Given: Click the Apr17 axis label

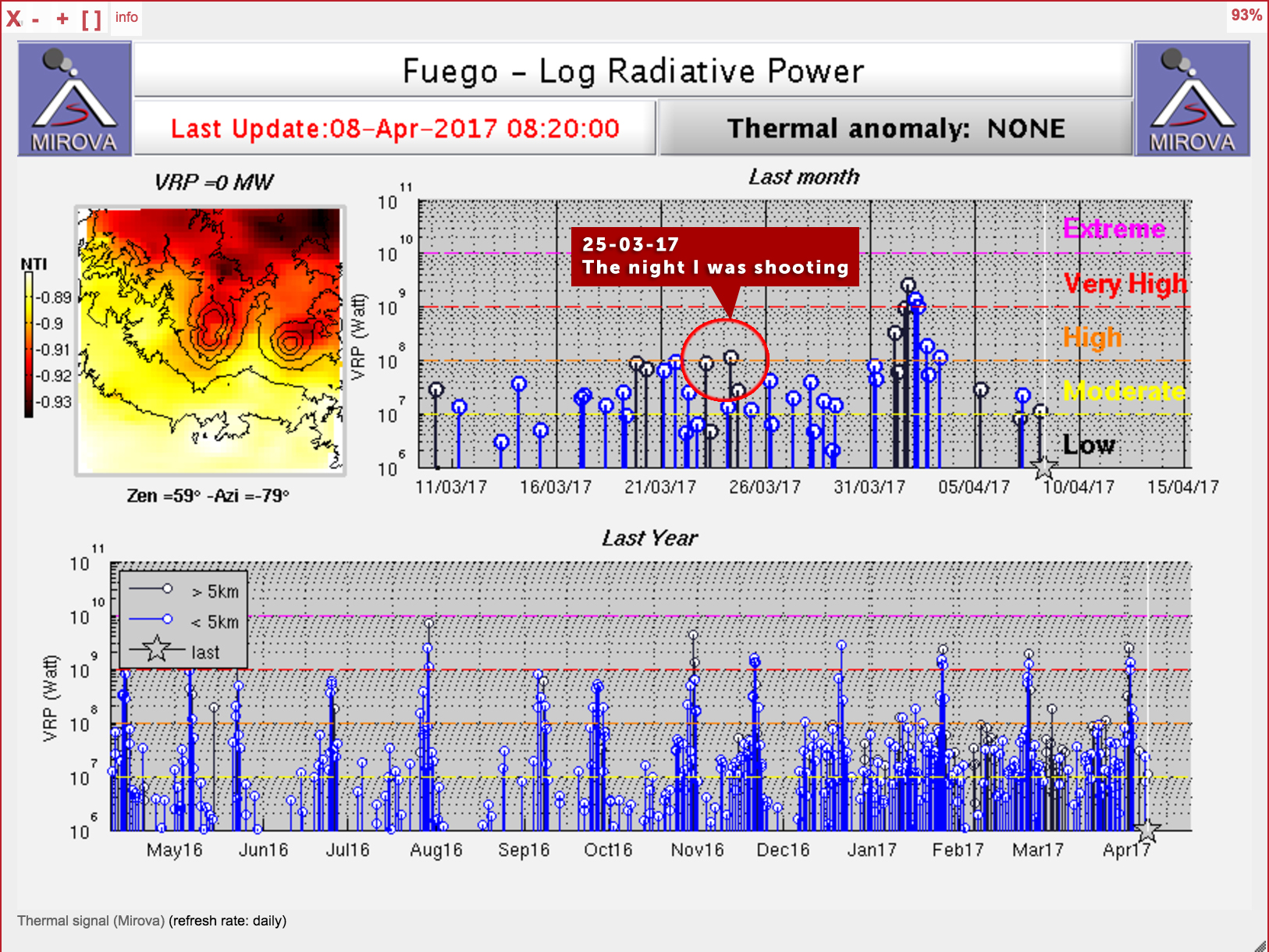Looking at the screenshot, I should 1126,851.
